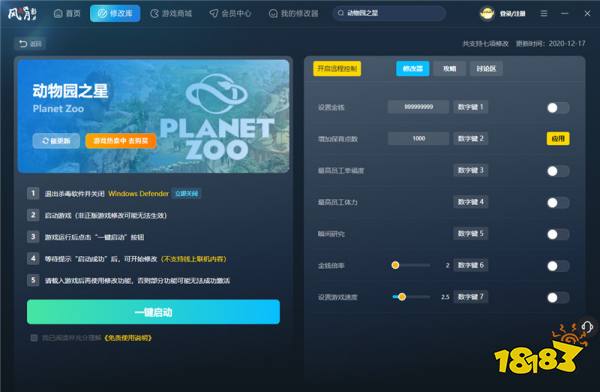Click the 数字键 4 hotkey box
The height and width of the screenshot is (392, 600).
471,202
